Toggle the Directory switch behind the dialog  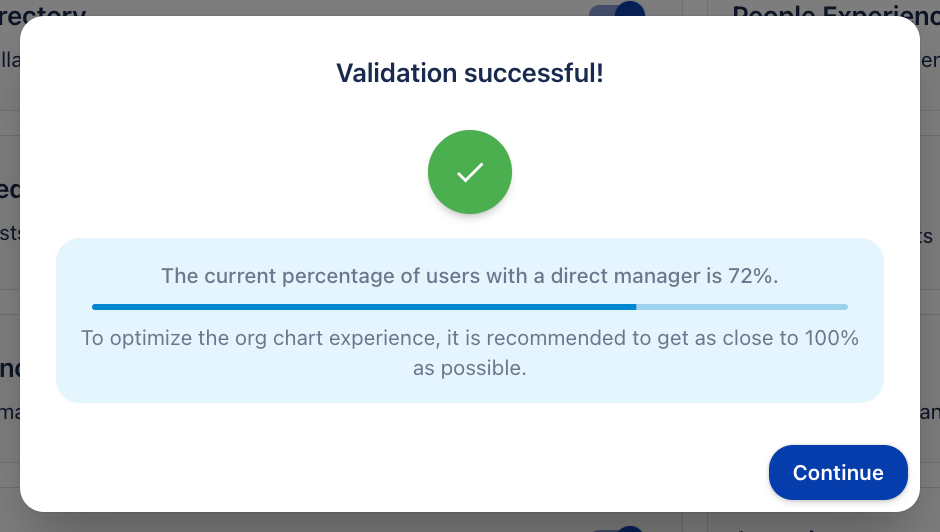point(617,10)
